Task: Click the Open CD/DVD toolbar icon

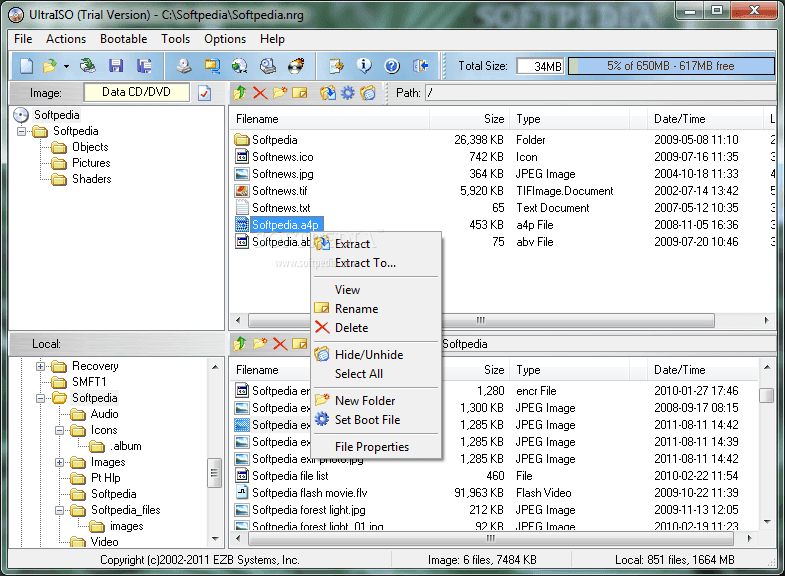Action: tap(88, 66)
